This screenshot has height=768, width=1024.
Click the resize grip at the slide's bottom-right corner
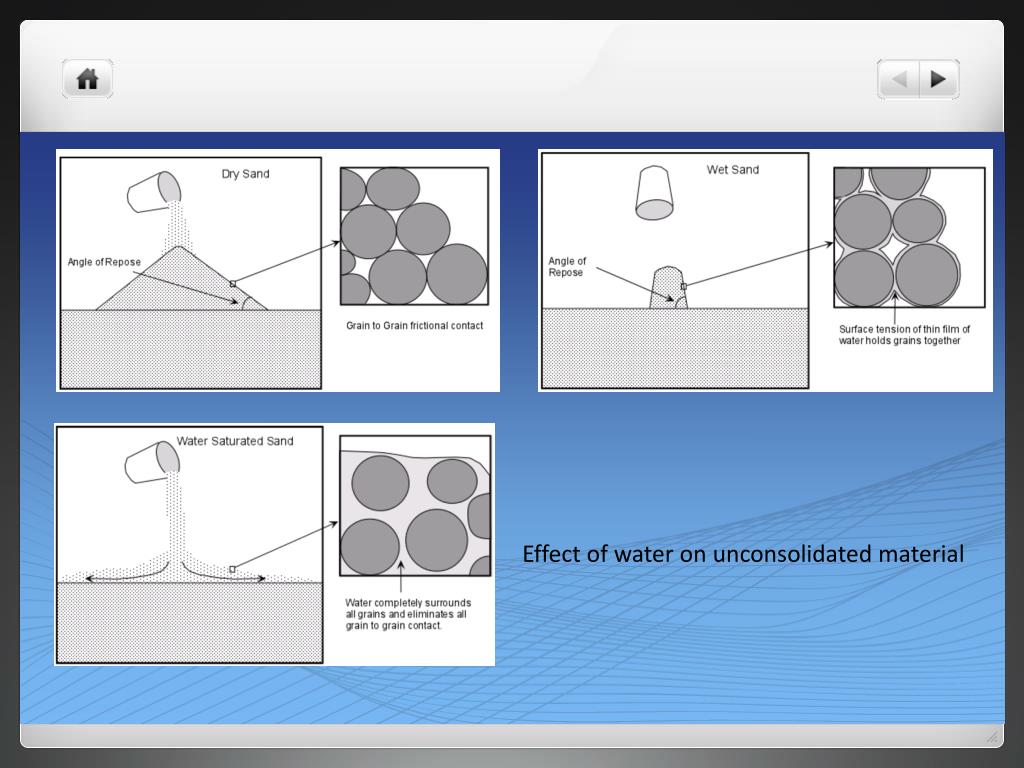pyautogui.click(x=992, y=737)
